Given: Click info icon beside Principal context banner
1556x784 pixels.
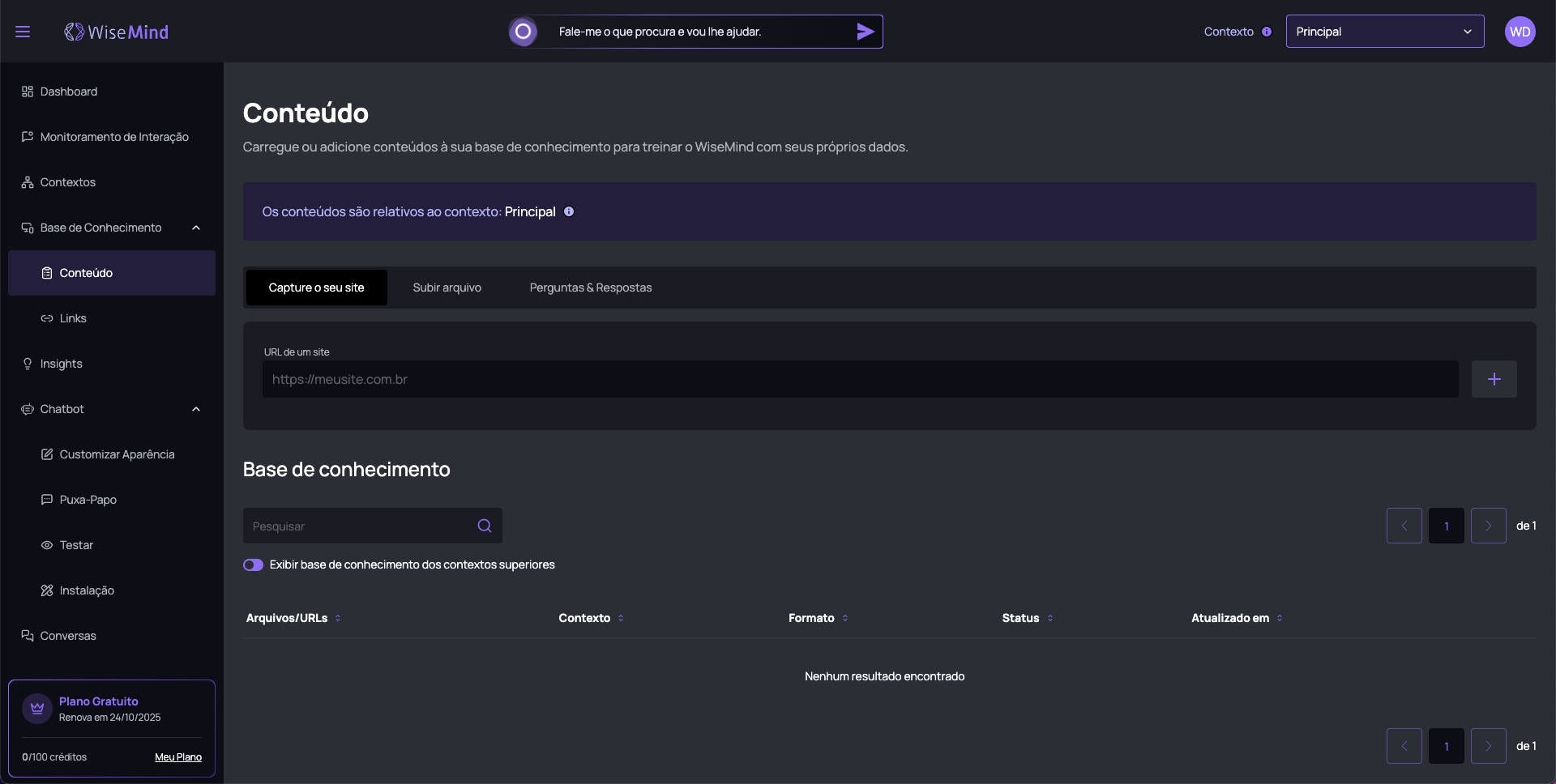Looking at the screenshot, I should coord(569,211).
